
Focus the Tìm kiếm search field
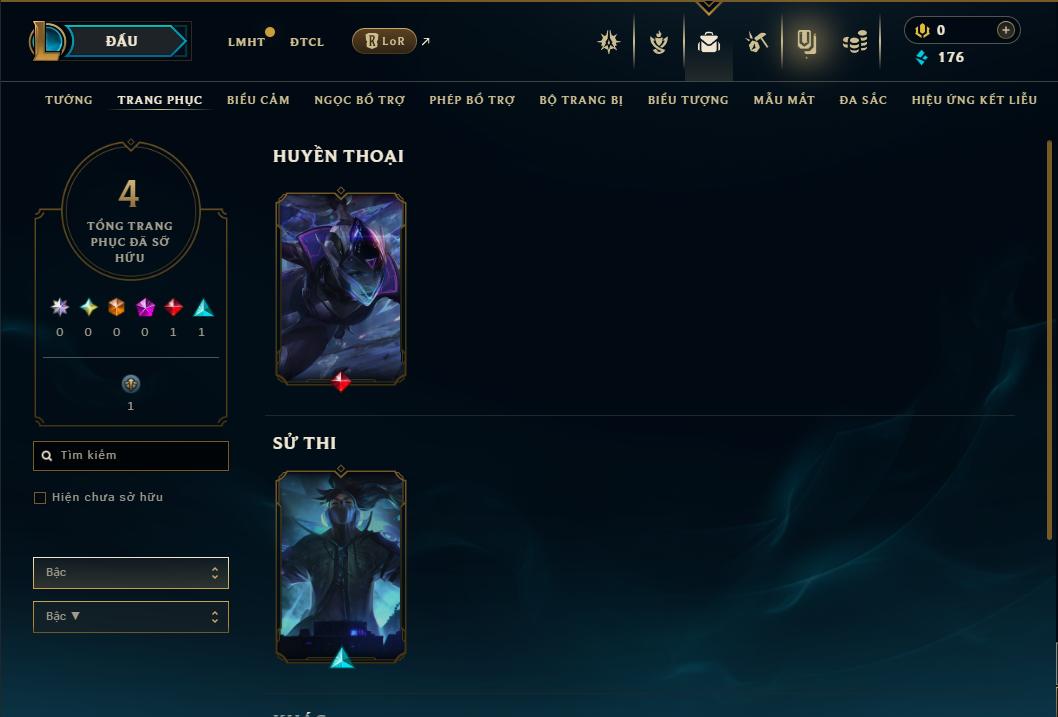131,455
